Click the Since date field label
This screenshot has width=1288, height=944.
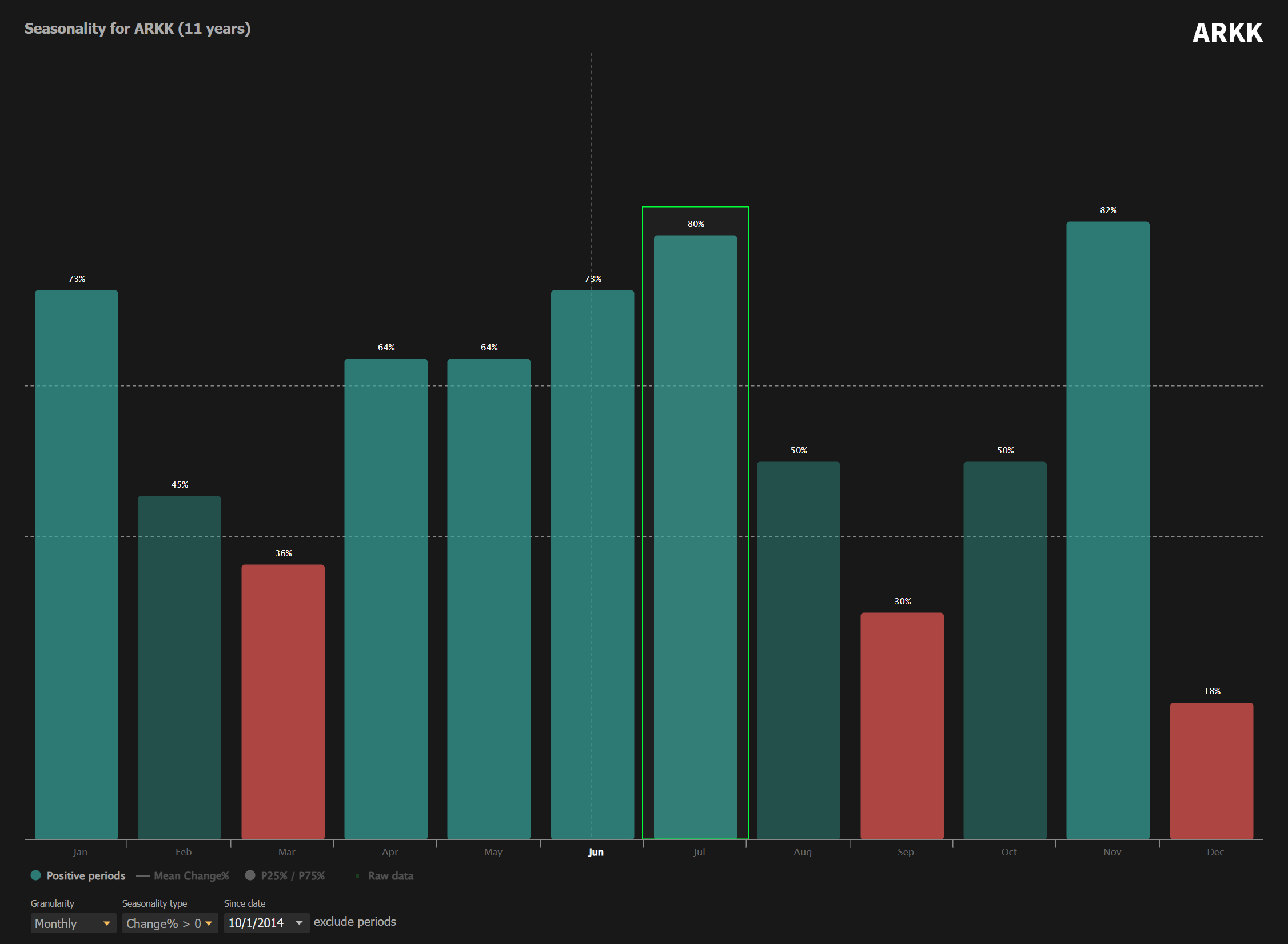(x=245, y=903)
